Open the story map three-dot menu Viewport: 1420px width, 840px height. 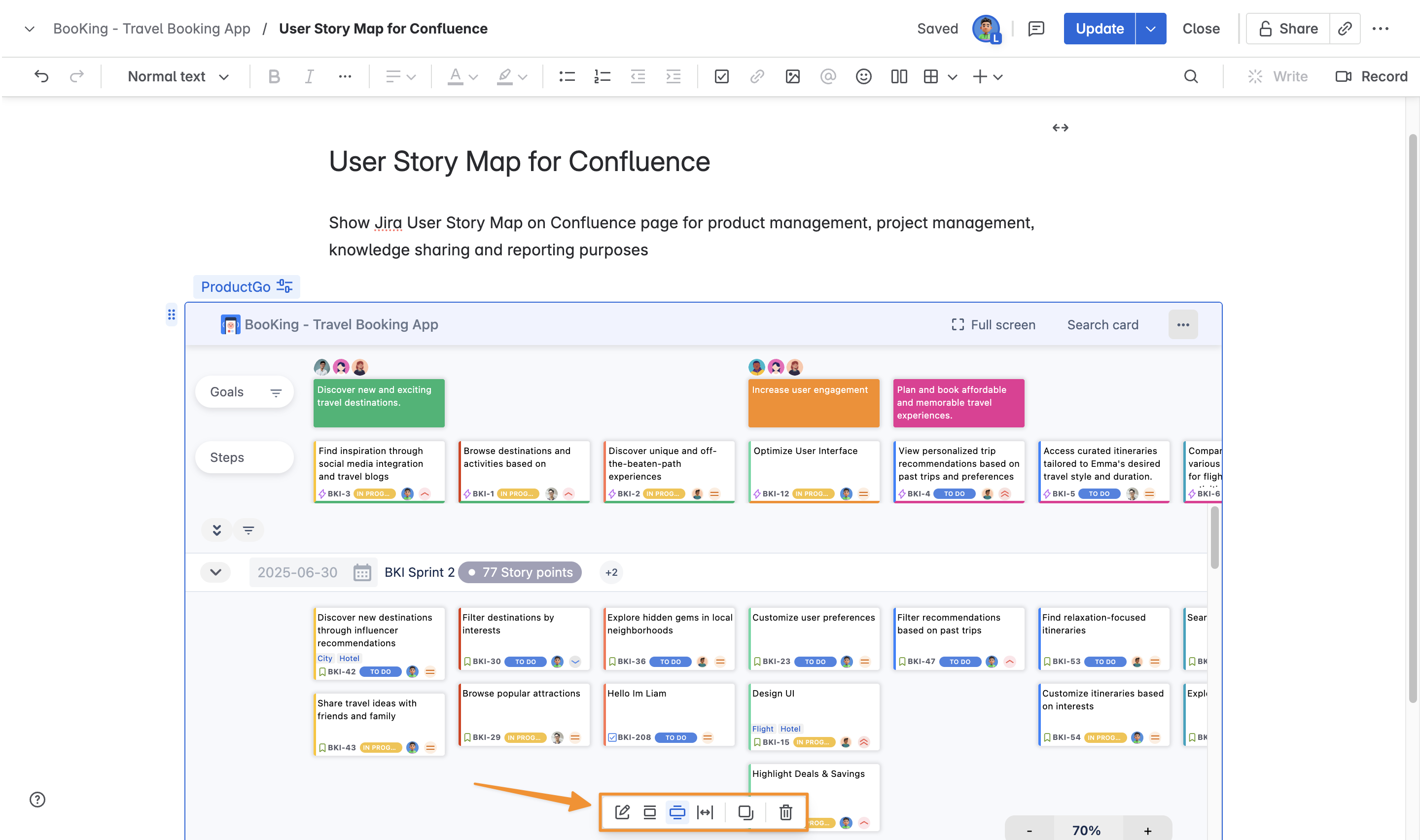[x=1183, y=325]
